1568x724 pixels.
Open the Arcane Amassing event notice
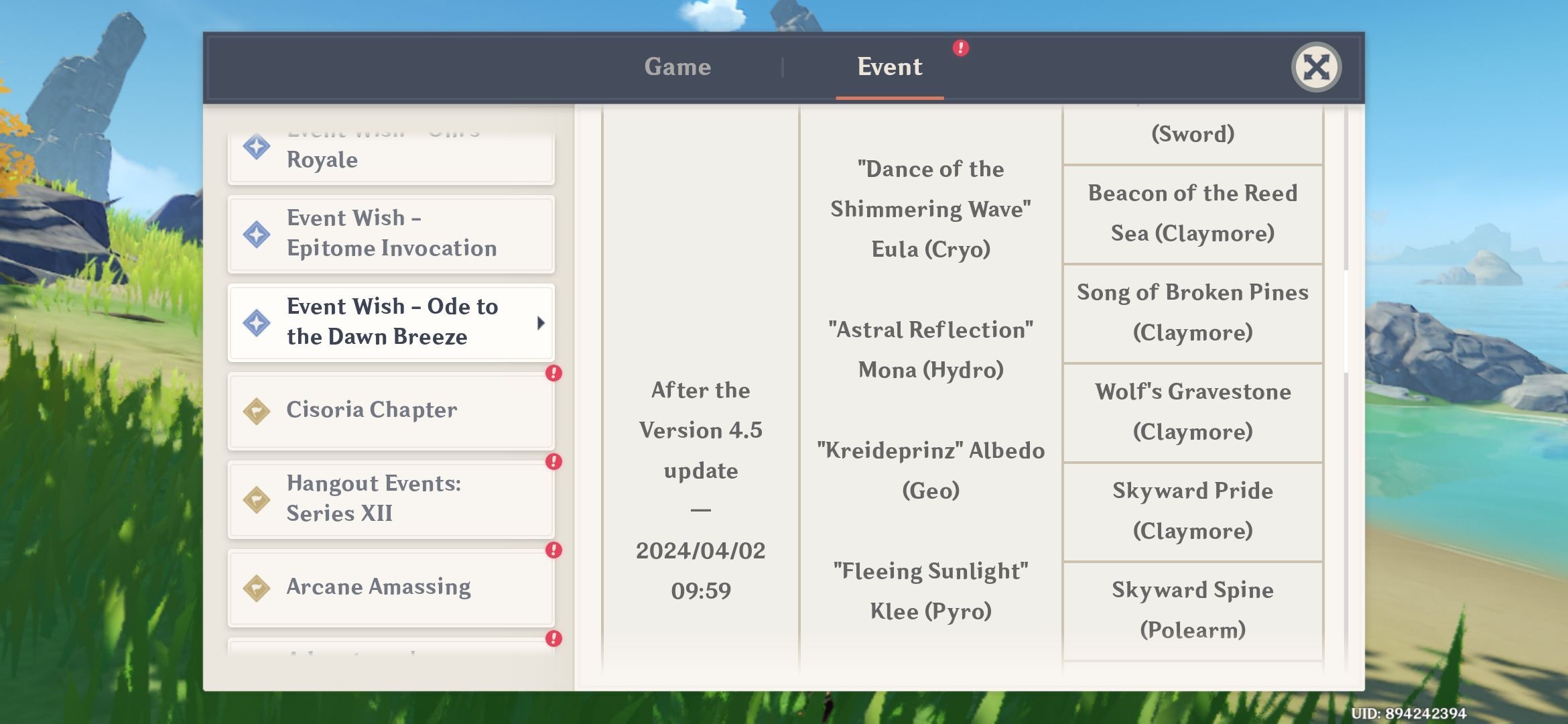coord(391,587)
